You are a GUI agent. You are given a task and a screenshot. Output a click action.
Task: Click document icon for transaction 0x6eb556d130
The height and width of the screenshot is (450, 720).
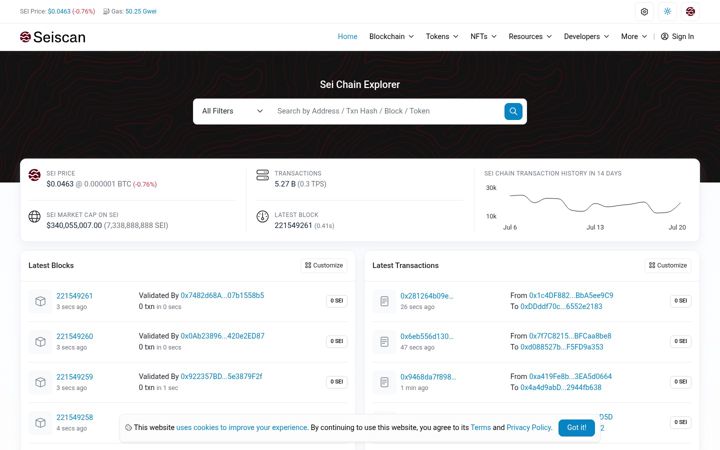(384, 342)
